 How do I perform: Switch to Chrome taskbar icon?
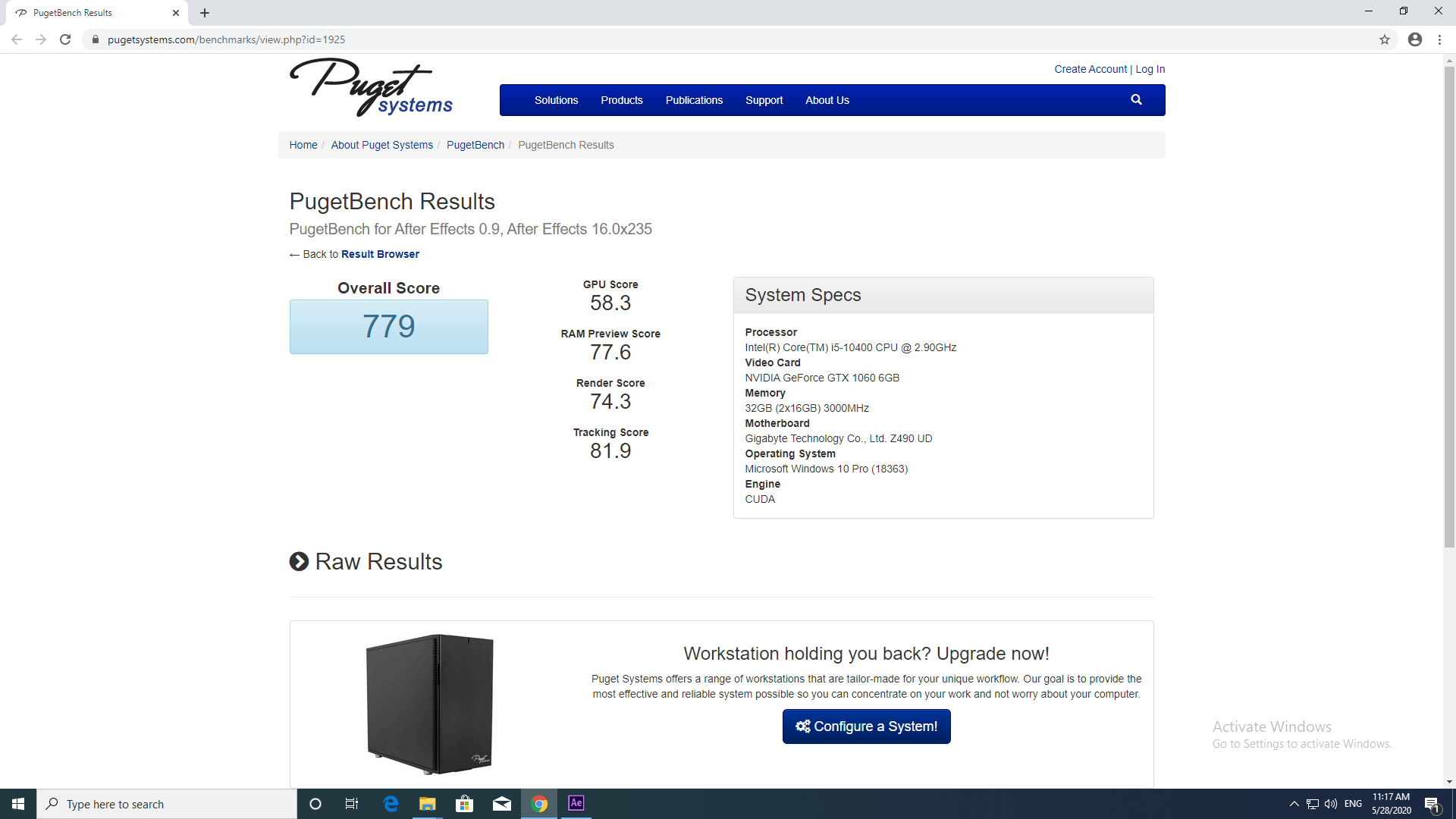(x=539, y=804)
